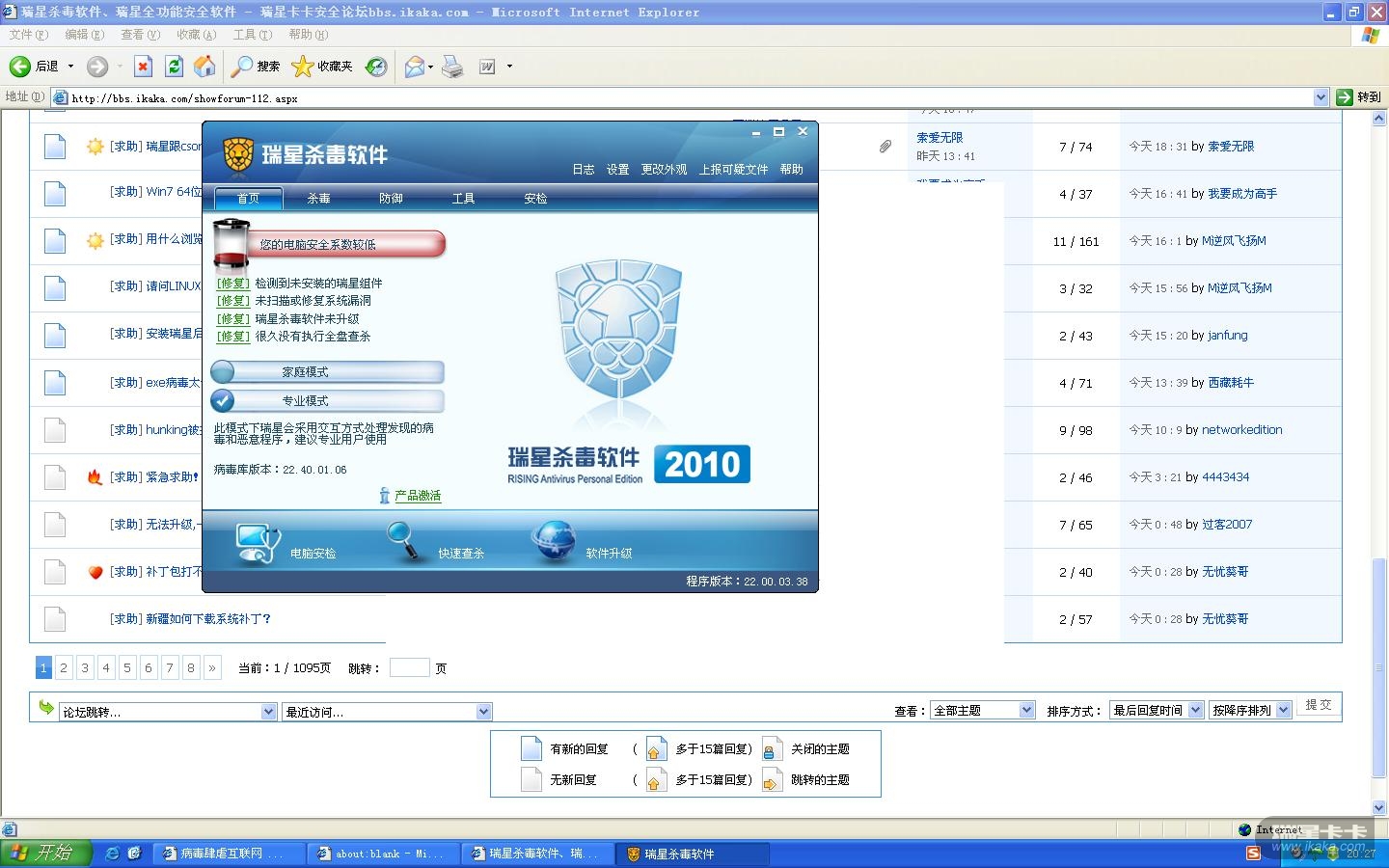Click the 关闭的主题 locked topic legend icon
The image size is (1389, 868).
(772, 749)
